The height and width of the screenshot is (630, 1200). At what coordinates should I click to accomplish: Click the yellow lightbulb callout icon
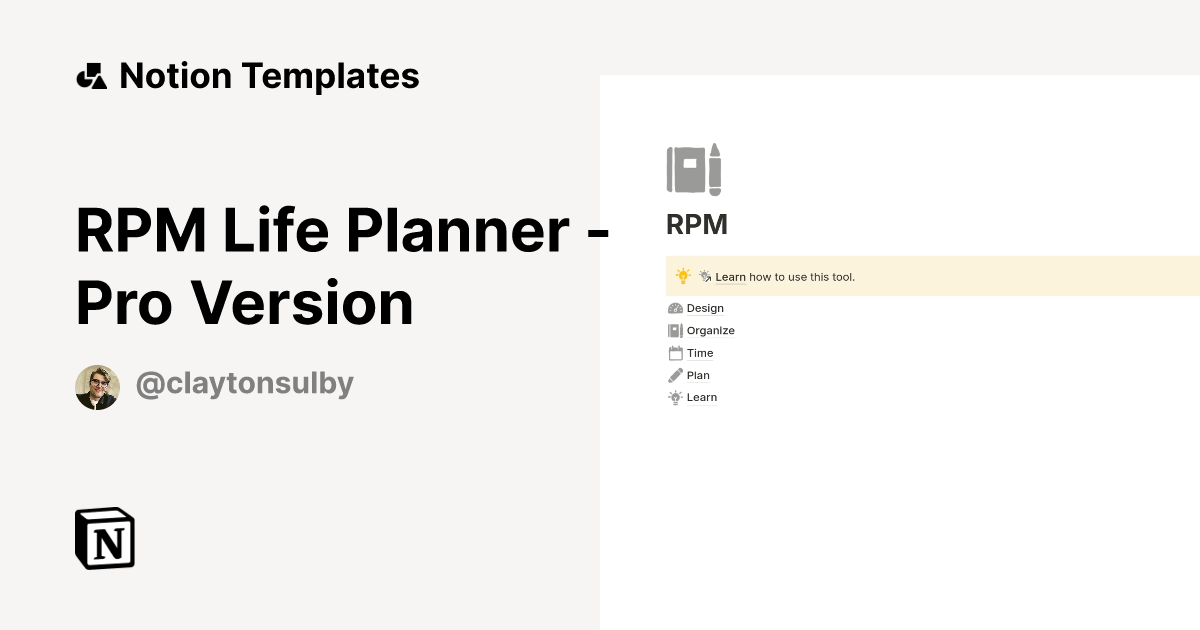pos(683,275)
